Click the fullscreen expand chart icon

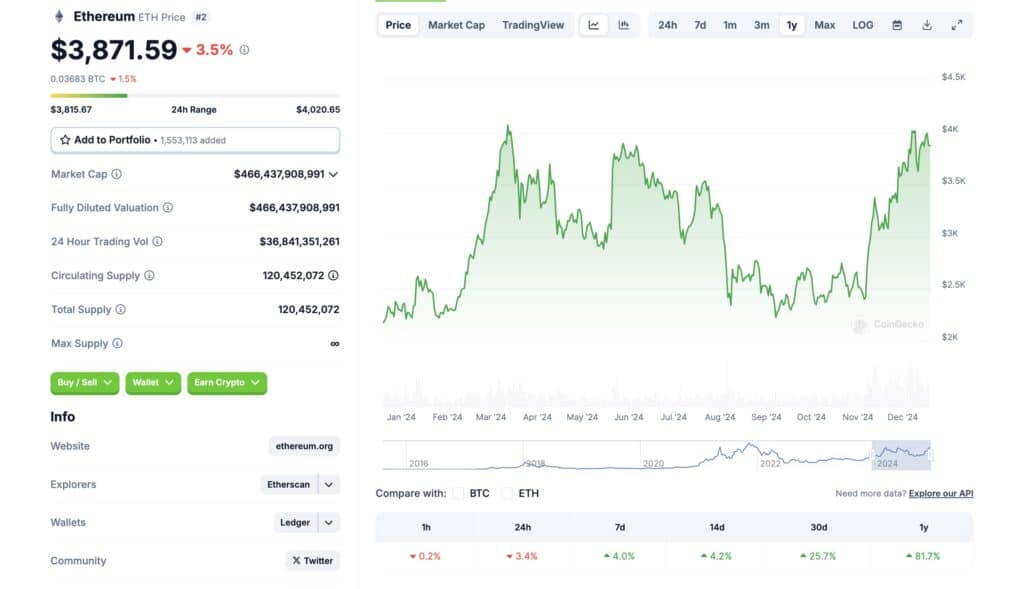coord(957,25)
